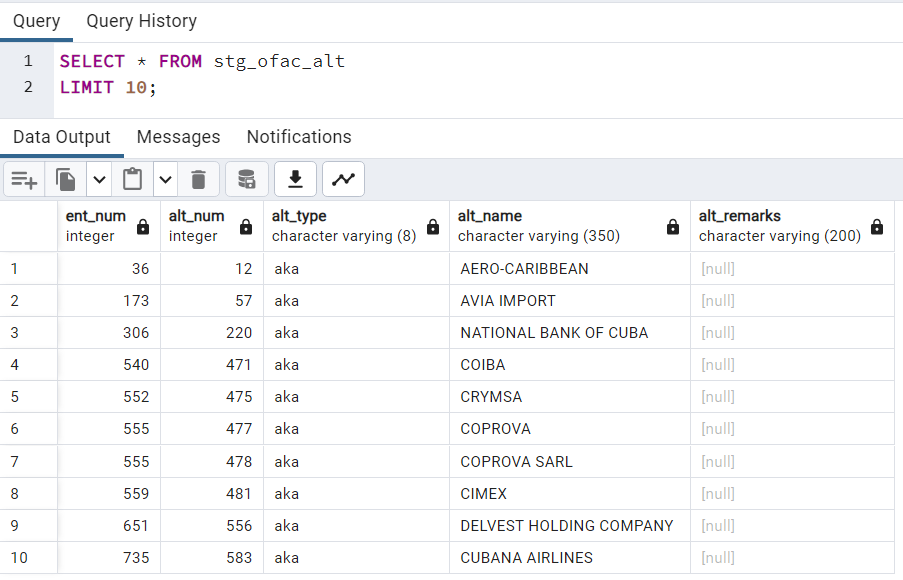This screenshot has width=903, height=580.
Task: Click the Delete trash icon
Action: coord(198,179)
